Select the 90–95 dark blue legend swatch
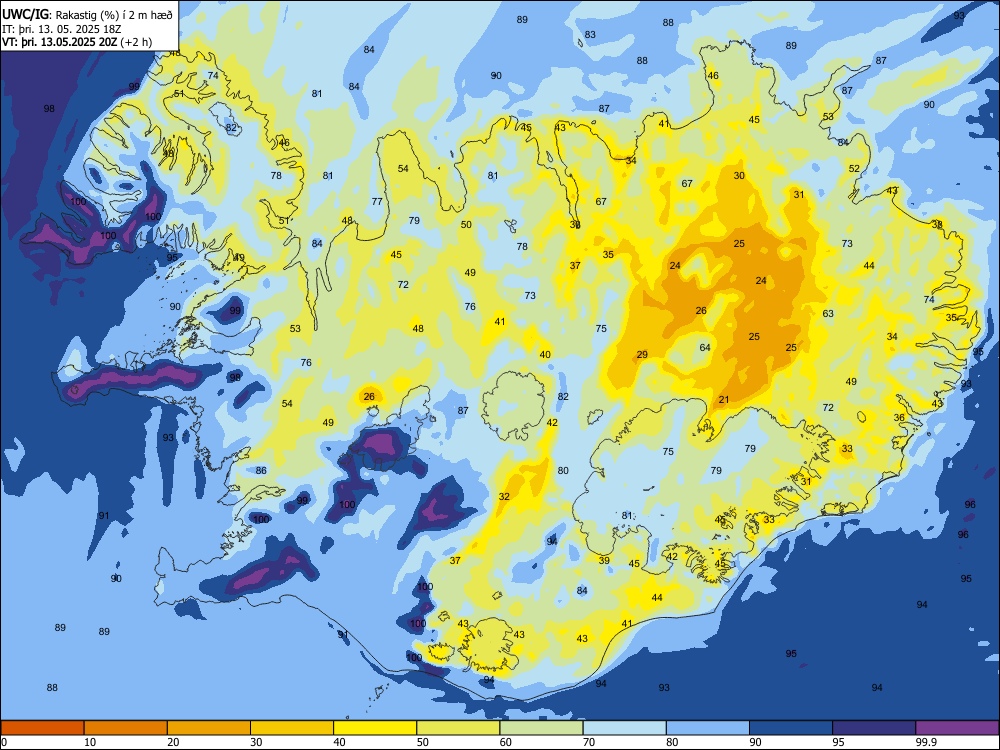 [791, 728]
